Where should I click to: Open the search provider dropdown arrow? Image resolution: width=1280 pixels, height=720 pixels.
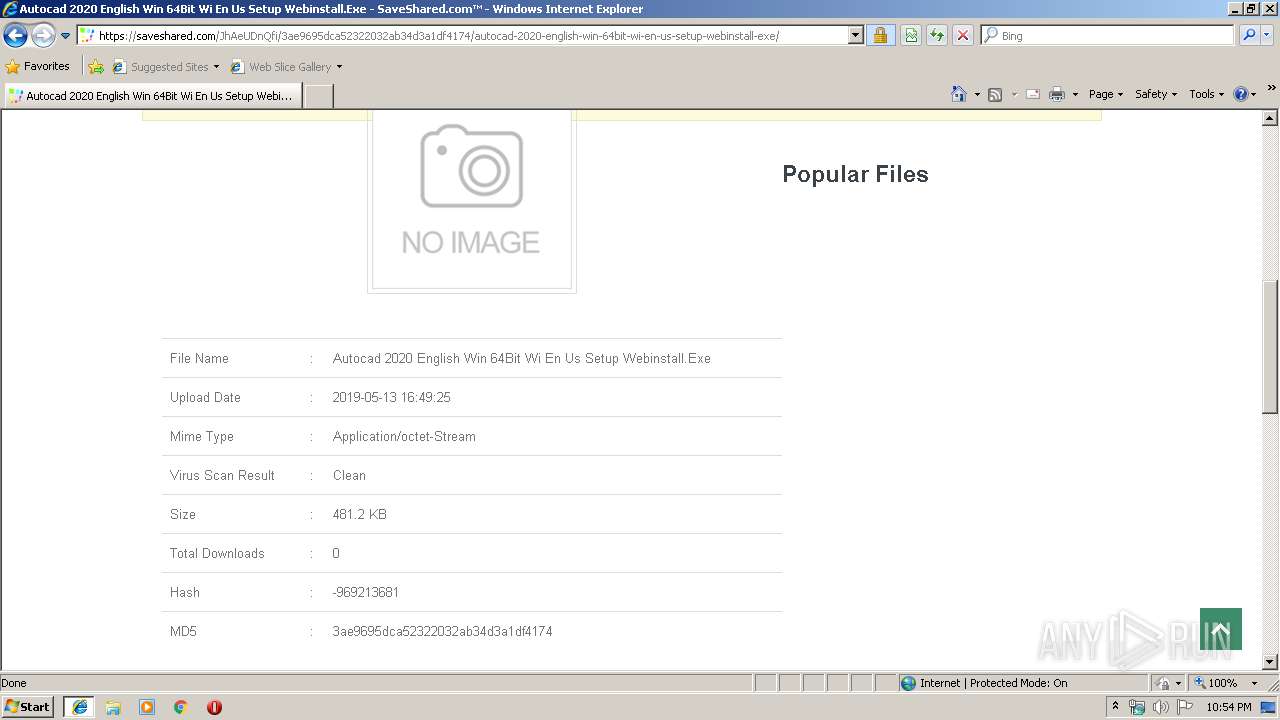tap(1267, 36)
